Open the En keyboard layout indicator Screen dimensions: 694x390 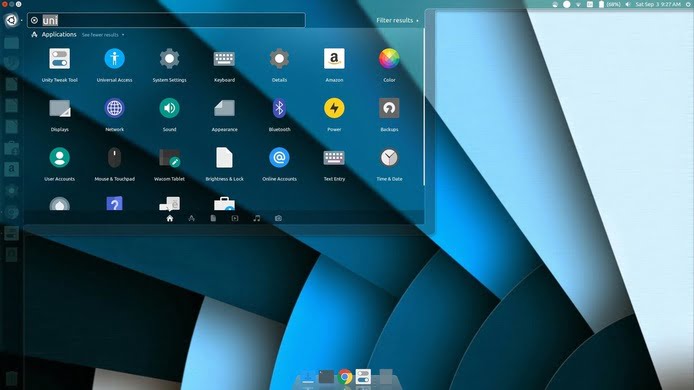point(590,4)
